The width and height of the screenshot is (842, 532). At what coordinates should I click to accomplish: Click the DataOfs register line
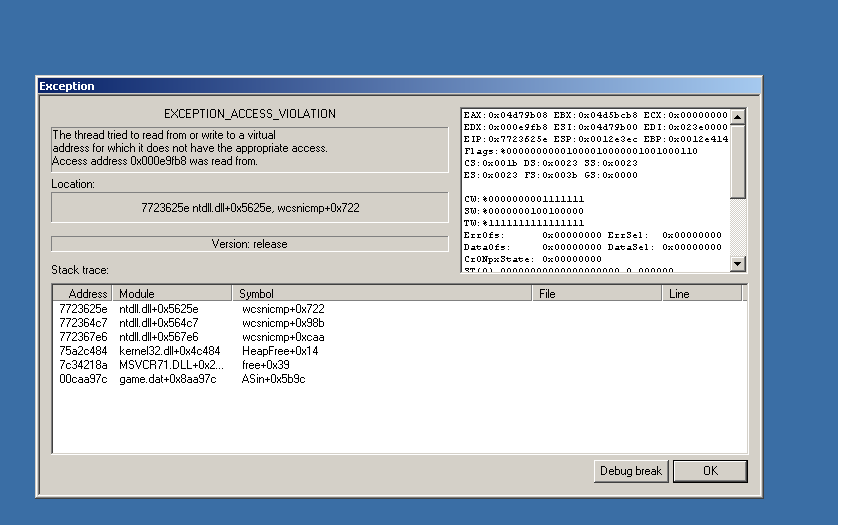point(593,247)
